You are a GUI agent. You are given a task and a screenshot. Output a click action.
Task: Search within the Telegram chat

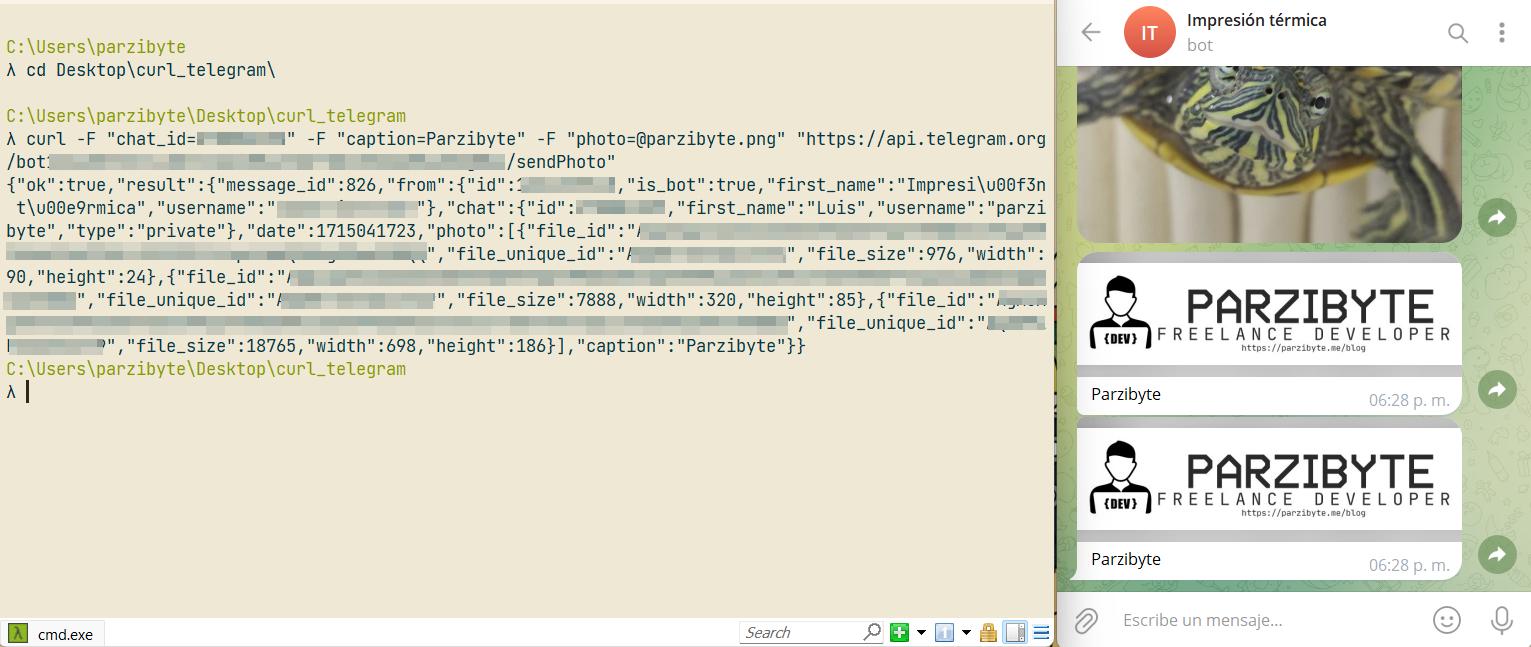pos(1458,33)
